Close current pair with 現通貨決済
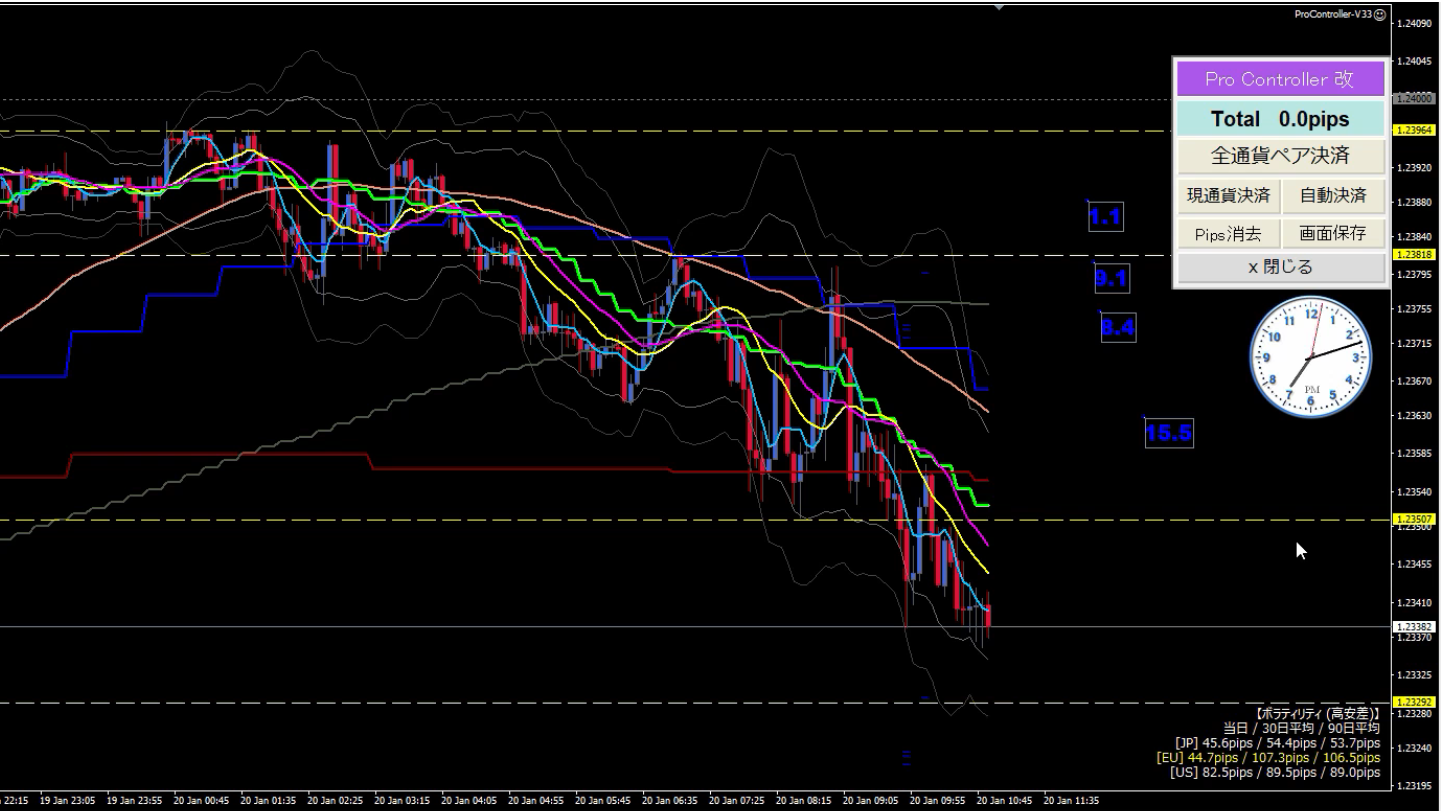This screenshot has height=811, width=1441. tap(1228, 196)
